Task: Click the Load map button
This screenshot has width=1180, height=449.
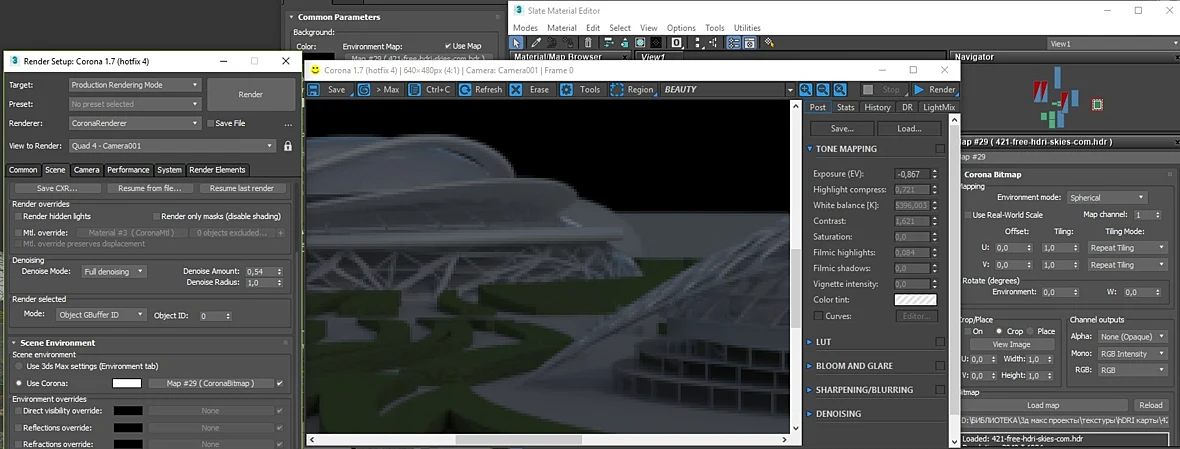Action: point(1042,405)
